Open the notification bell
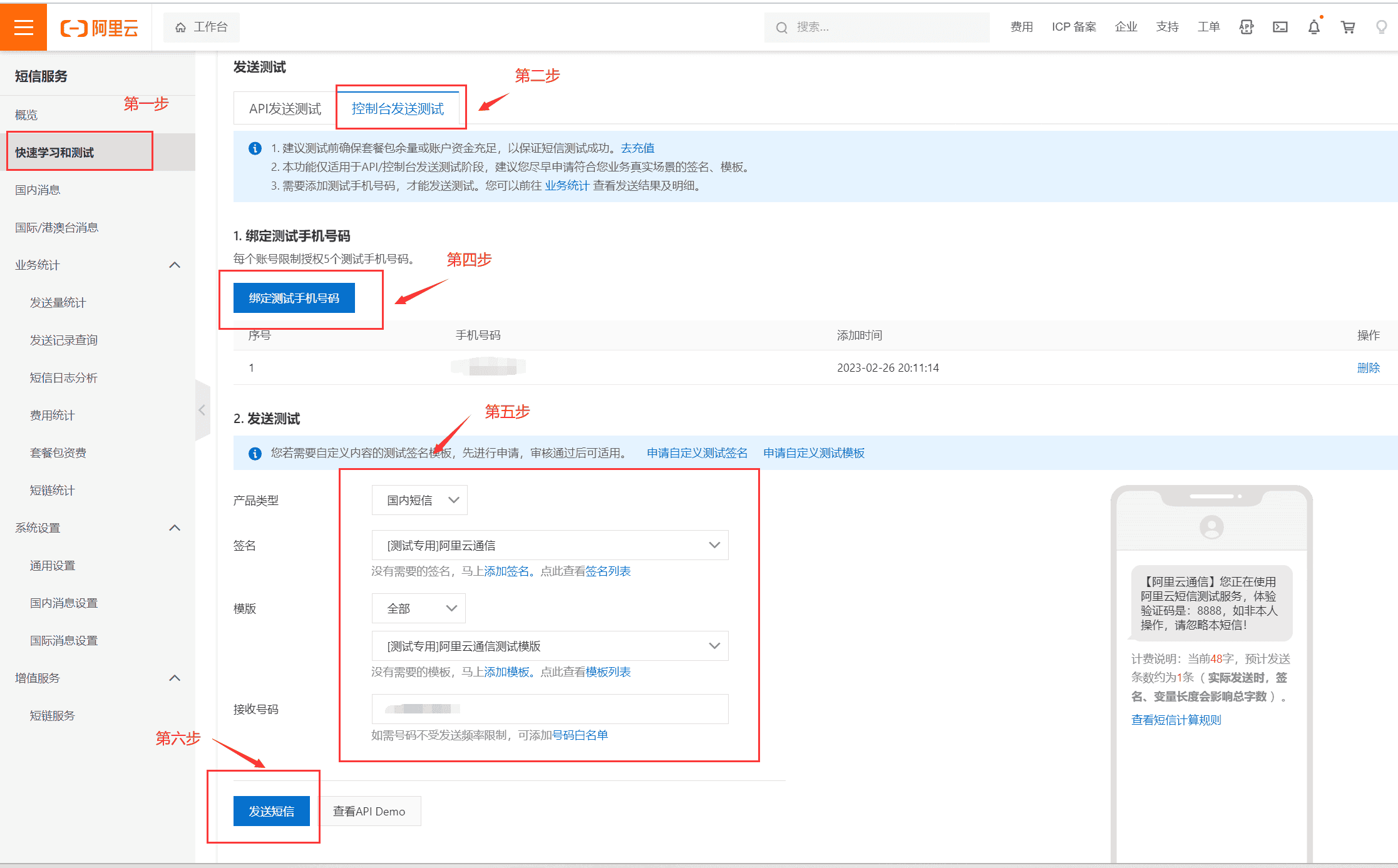This screenshot has width=1398, height=868. [x=1314, y=27]
